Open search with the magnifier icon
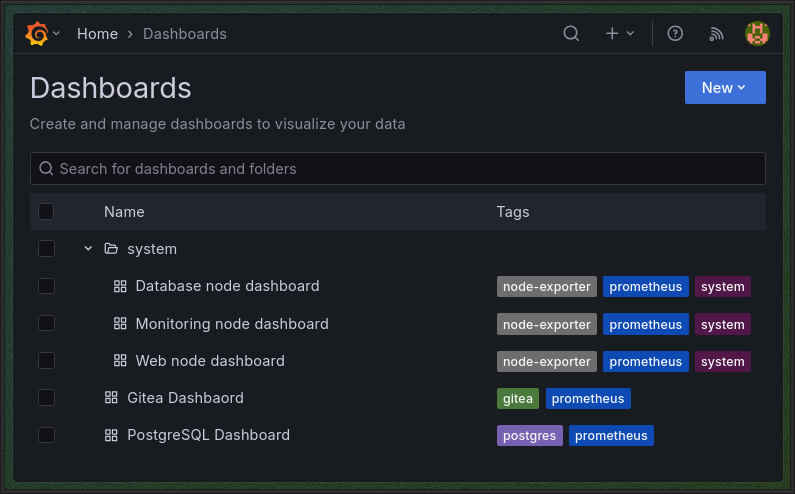Viewport: 795px width, 494px height. [x=571, y=33]
